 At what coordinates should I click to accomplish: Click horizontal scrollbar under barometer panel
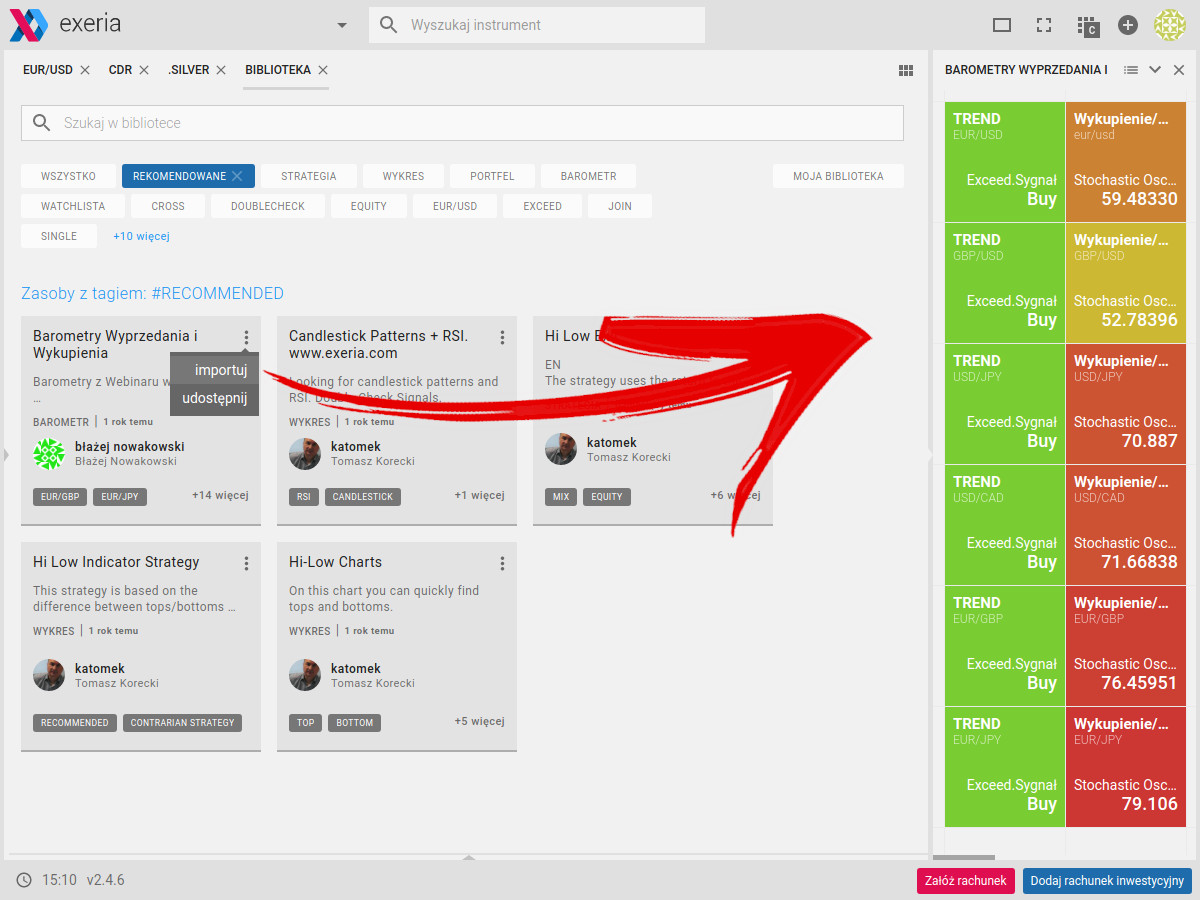[964, 857]
